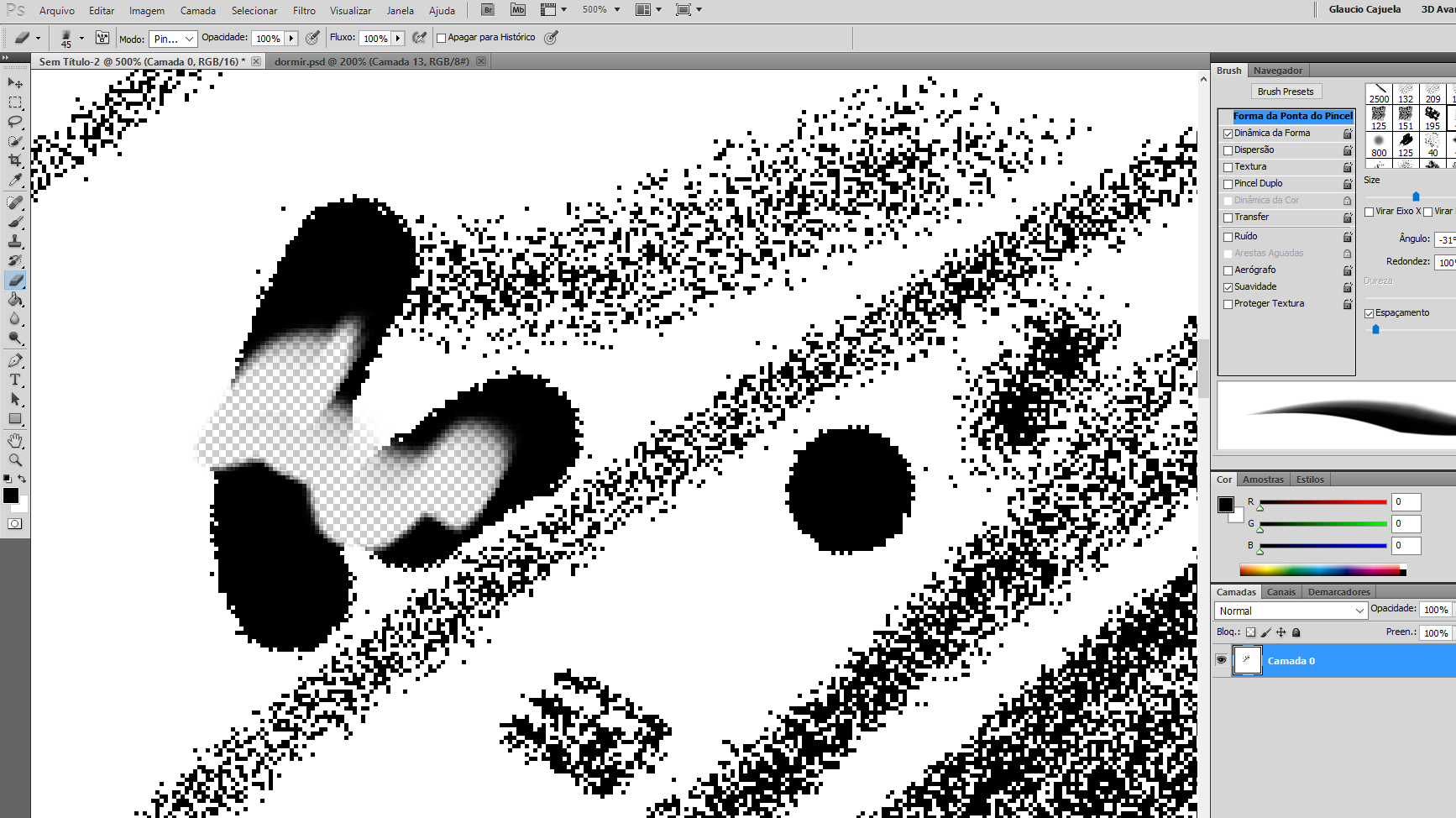Enable the Dispersão brush option
Image resolution: width=1456 pixels, height=818 pixels.
pos(1228,149)
